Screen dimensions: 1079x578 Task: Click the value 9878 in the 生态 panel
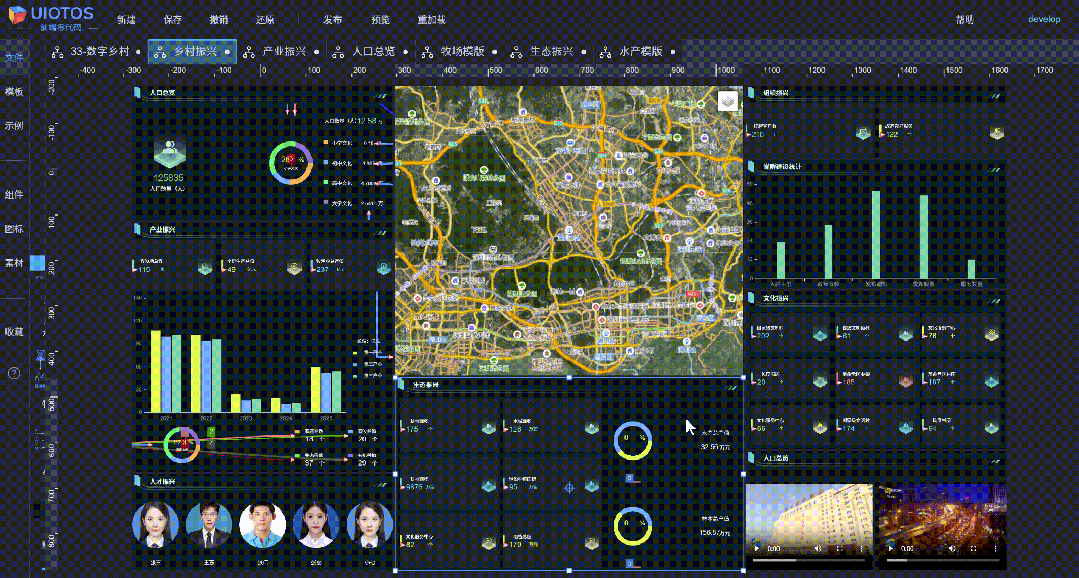(x=415, y=487)
